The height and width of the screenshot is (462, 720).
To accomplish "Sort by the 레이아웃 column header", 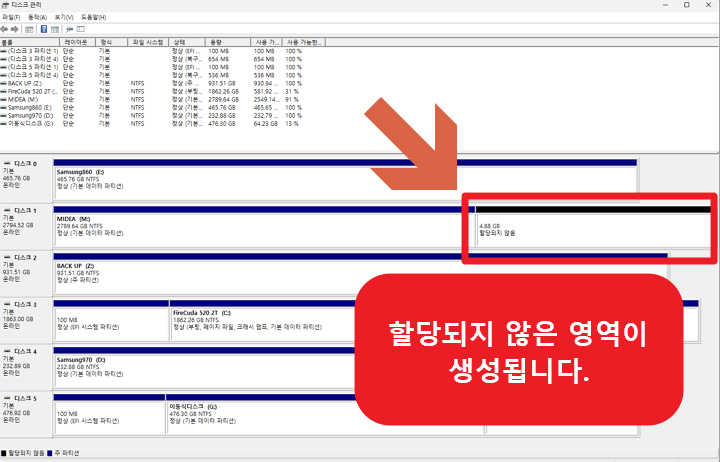I will [x=78, y=42].
